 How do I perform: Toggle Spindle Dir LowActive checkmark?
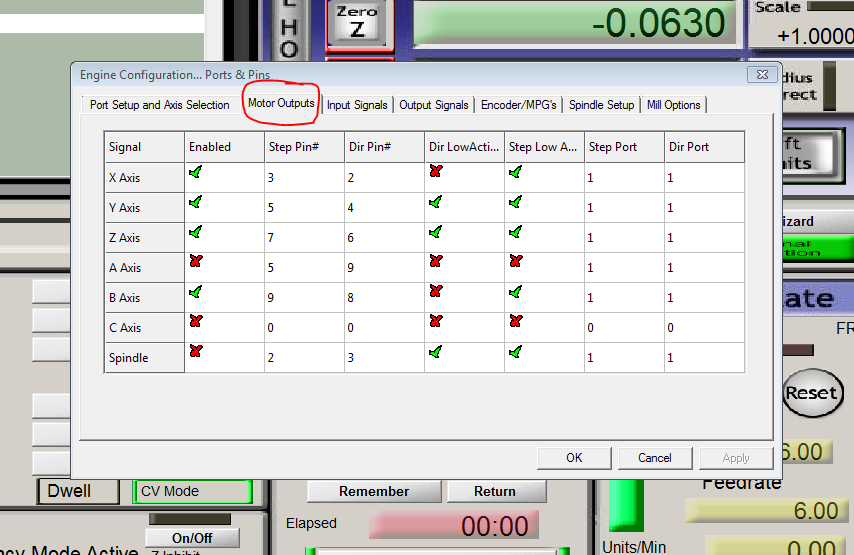click(435, 352)
